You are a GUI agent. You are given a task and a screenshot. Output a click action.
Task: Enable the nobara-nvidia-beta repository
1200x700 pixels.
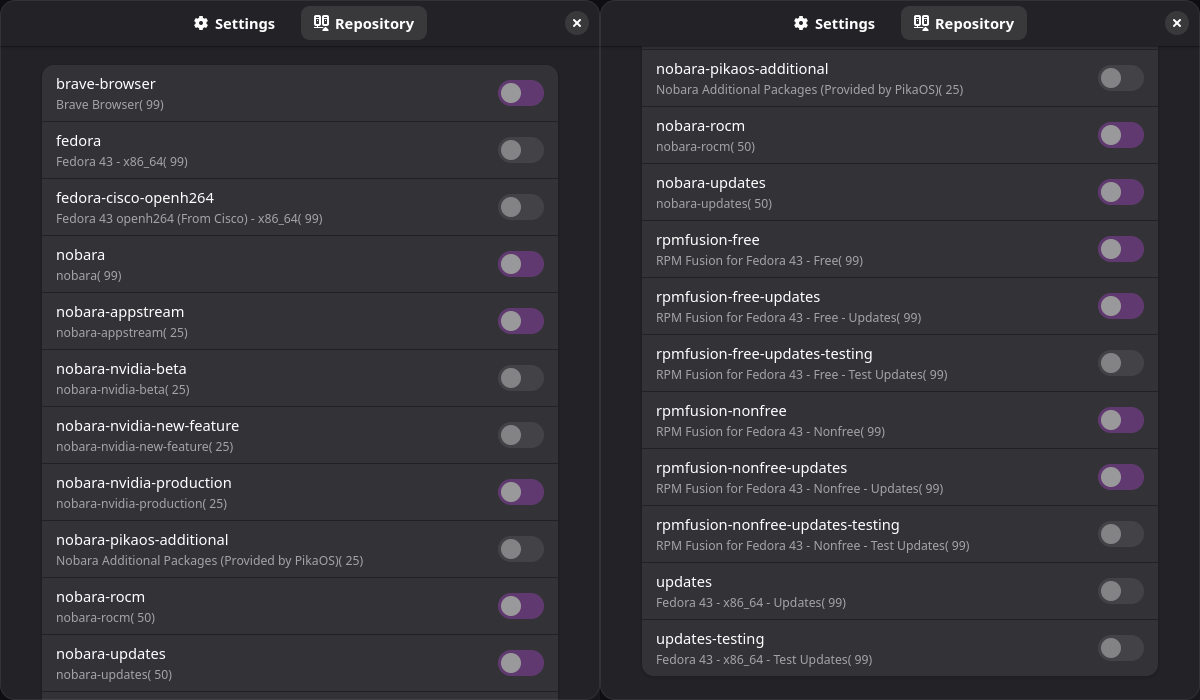[521, 378]
